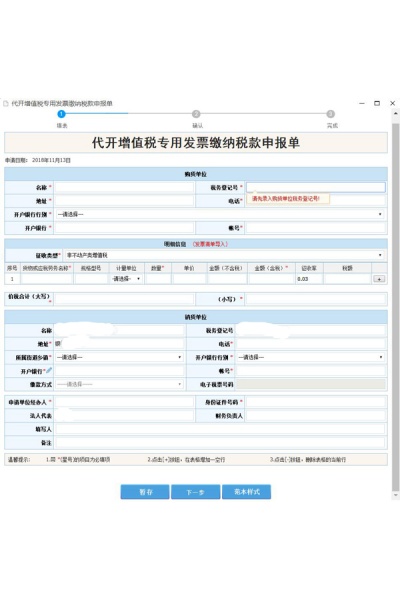Click the 暂存 save button
Screen dimensions: 400x600
[145, 492]
